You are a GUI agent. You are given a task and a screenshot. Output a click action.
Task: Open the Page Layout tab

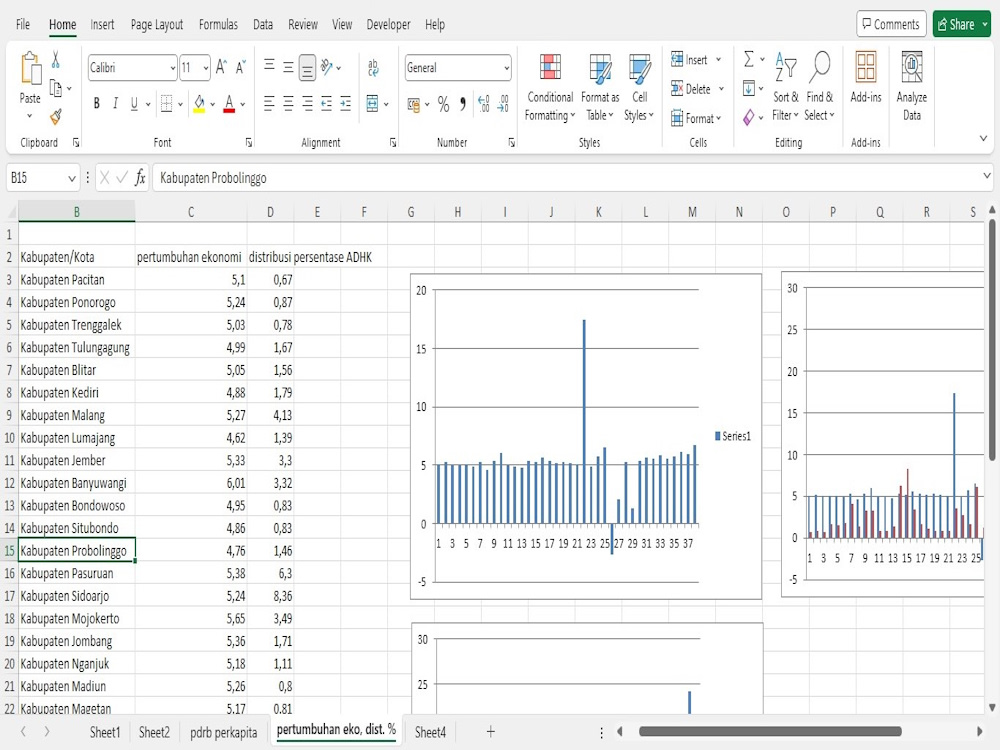tap(157, 24)
